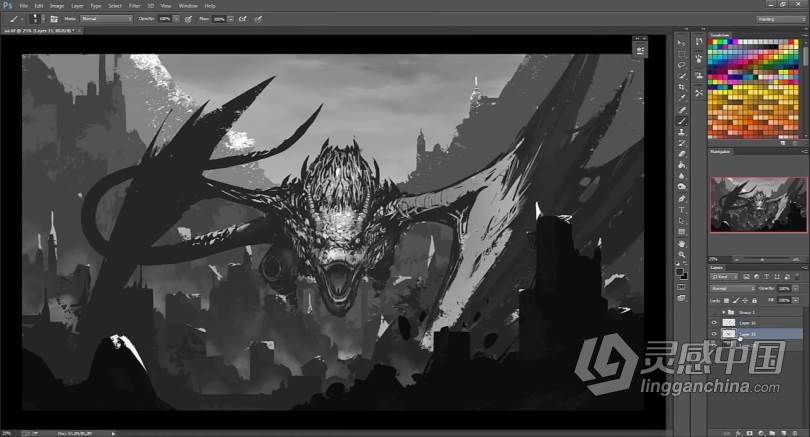Screen dimensions: 810x437
Task: Open the Image menu
Action: point(57,6)
